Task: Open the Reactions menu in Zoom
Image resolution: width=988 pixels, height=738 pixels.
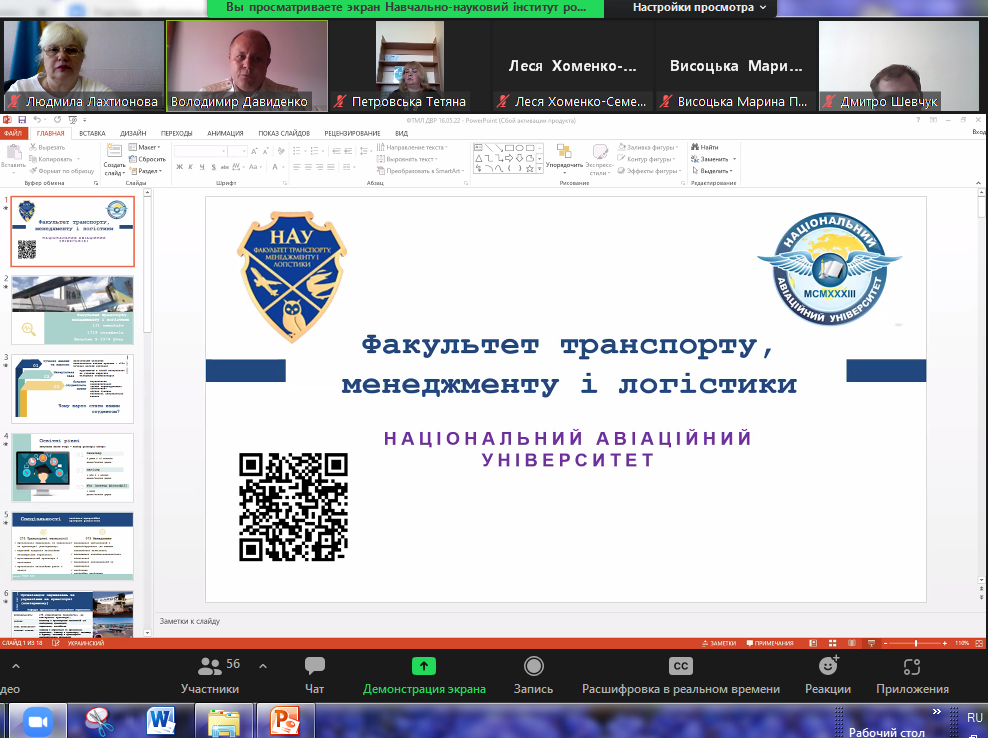Action: 828,675
